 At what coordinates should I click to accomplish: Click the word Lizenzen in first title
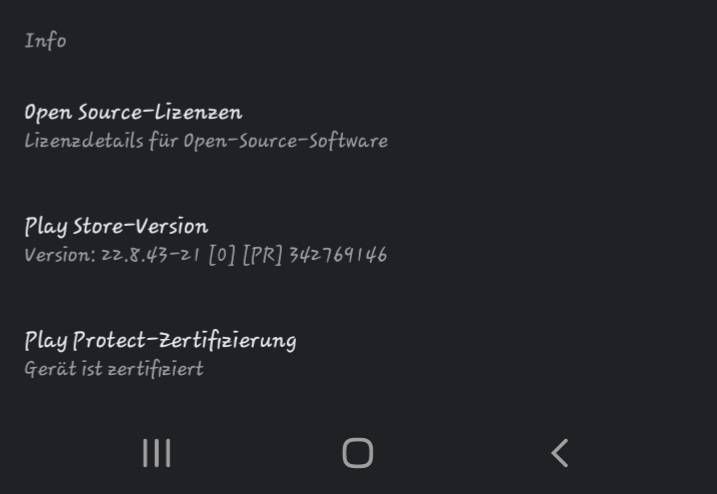198,112
